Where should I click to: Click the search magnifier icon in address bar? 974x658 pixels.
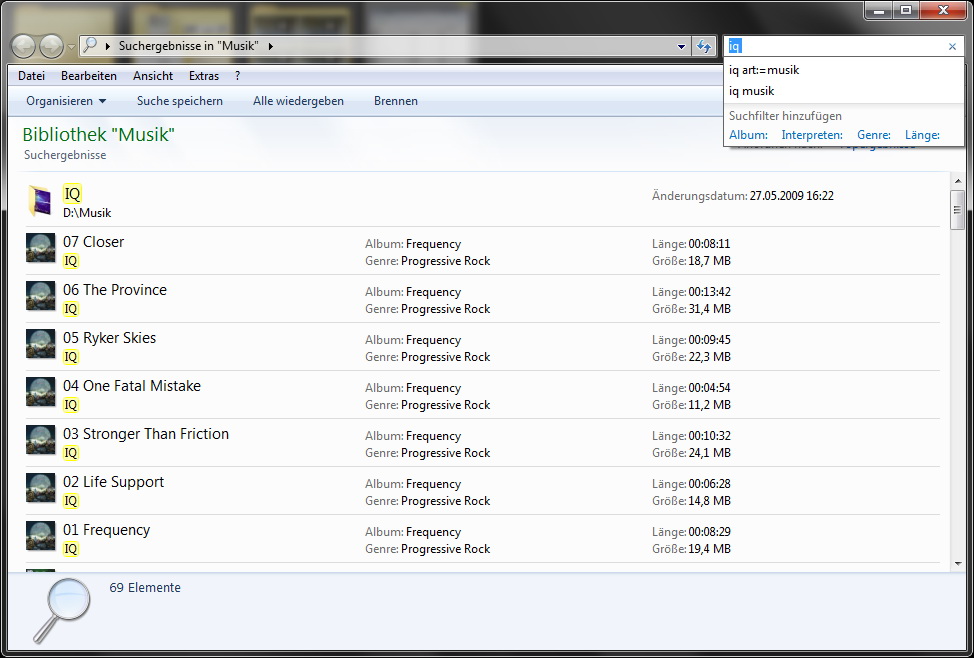click(91, 45)
